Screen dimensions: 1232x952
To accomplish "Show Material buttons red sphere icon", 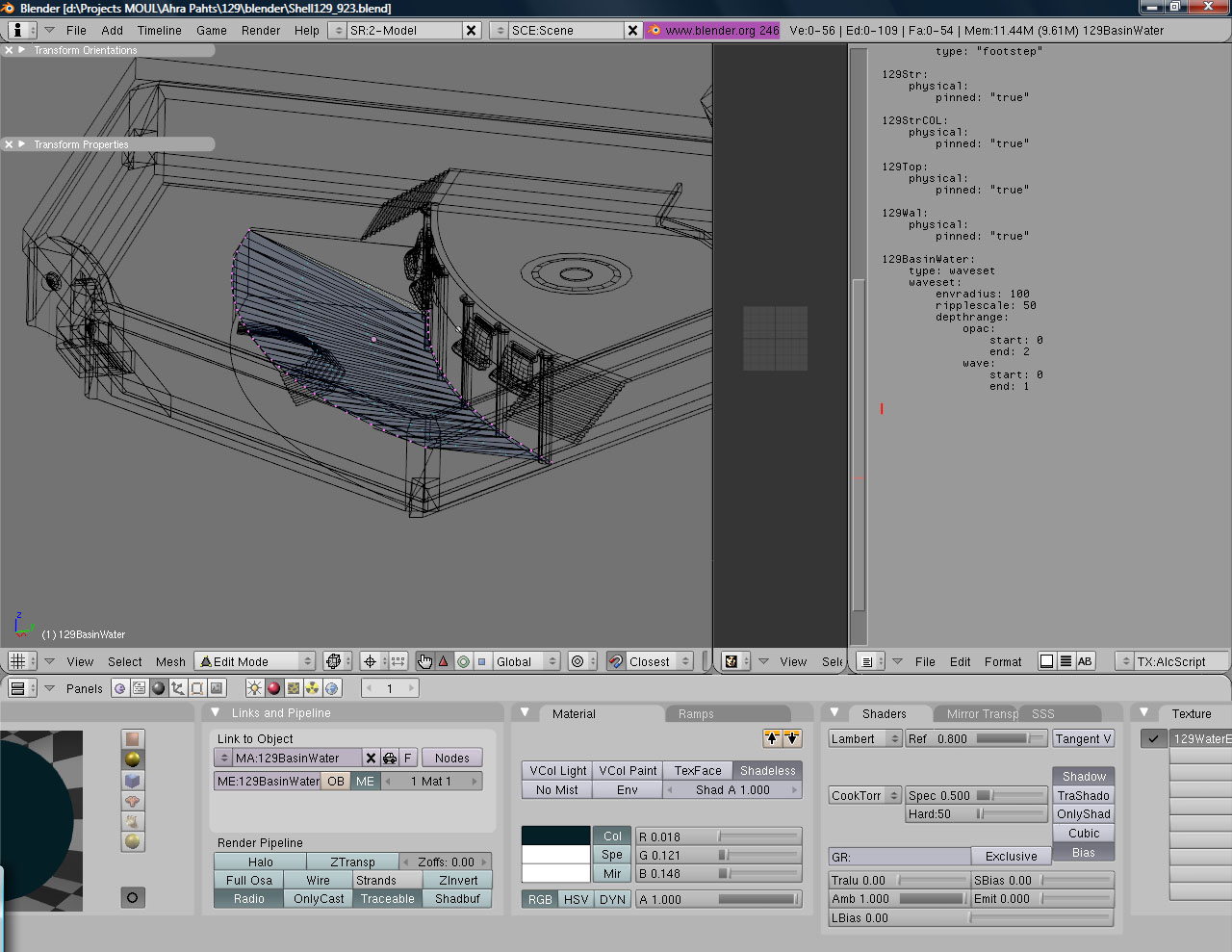I will click(x=274, y=688).
